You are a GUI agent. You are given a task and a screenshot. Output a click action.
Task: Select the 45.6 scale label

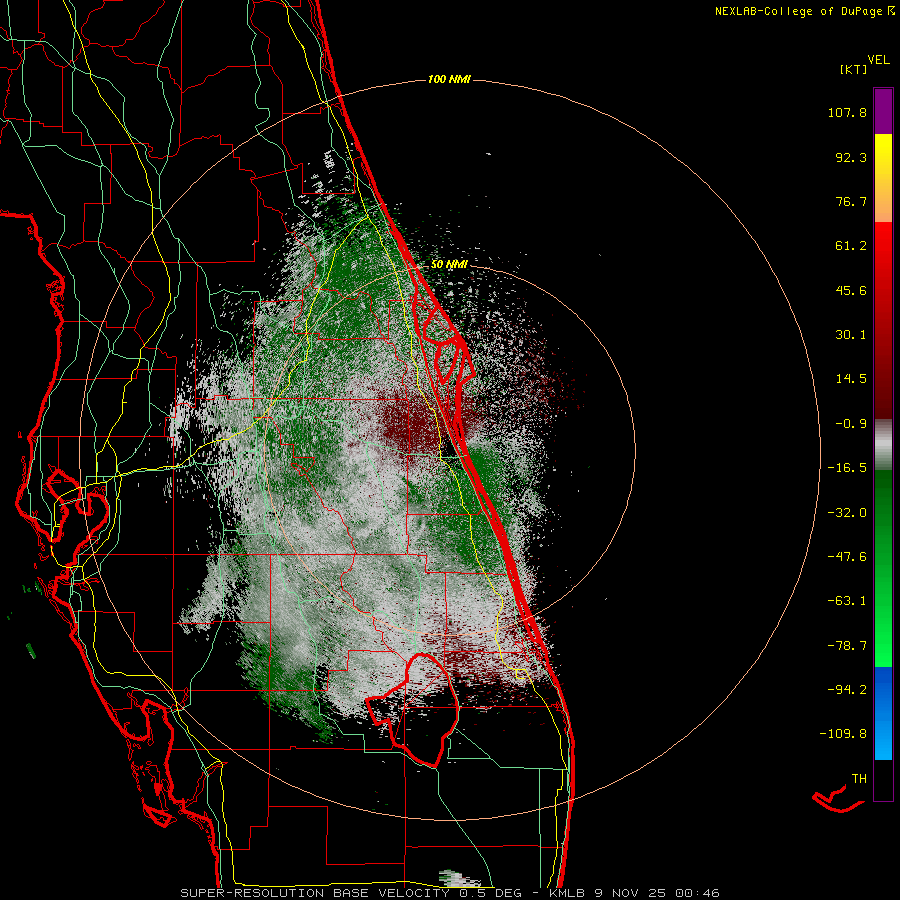click(x=851, y=290)
